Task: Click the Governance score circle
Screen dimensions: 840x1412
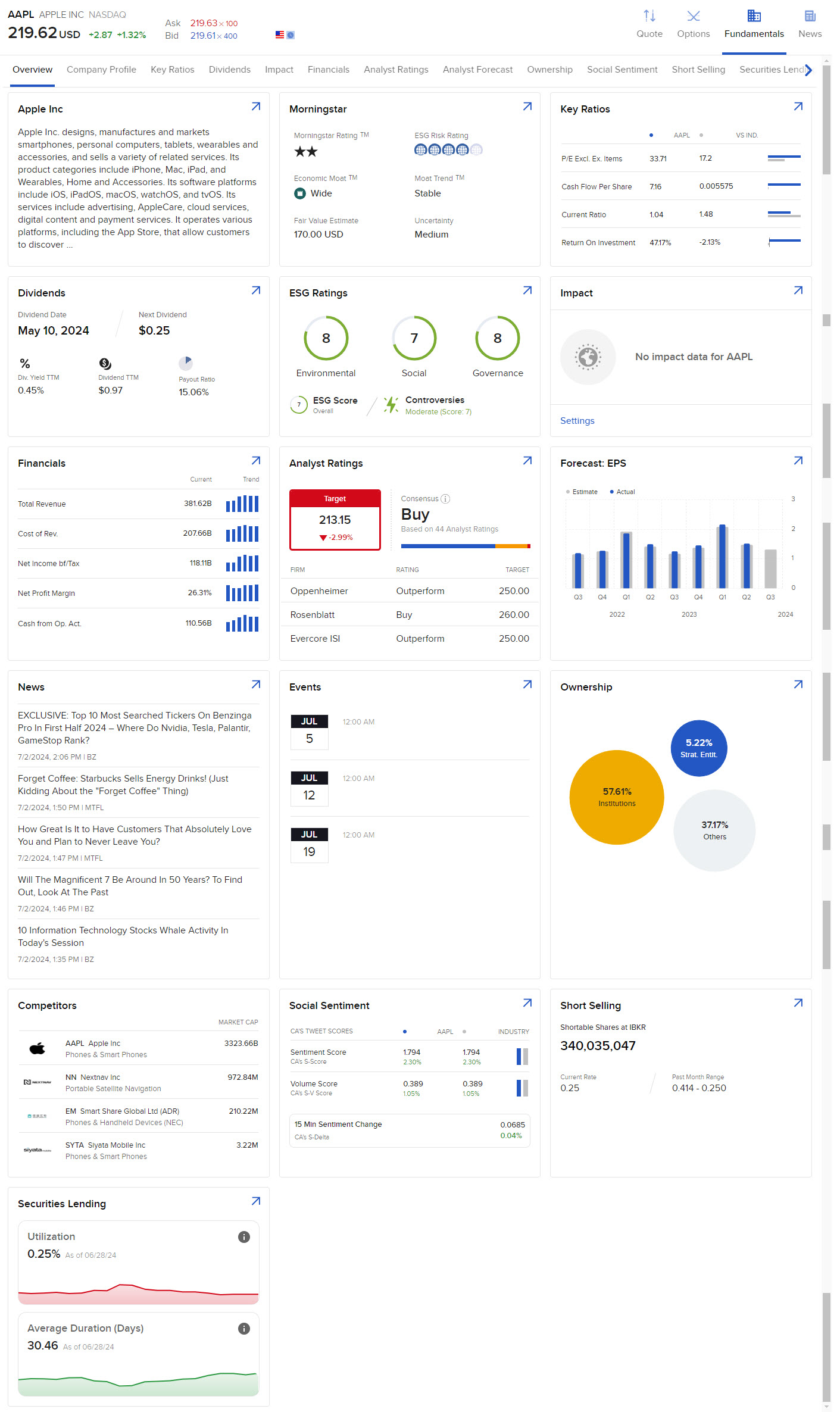Action: [498, 338]
